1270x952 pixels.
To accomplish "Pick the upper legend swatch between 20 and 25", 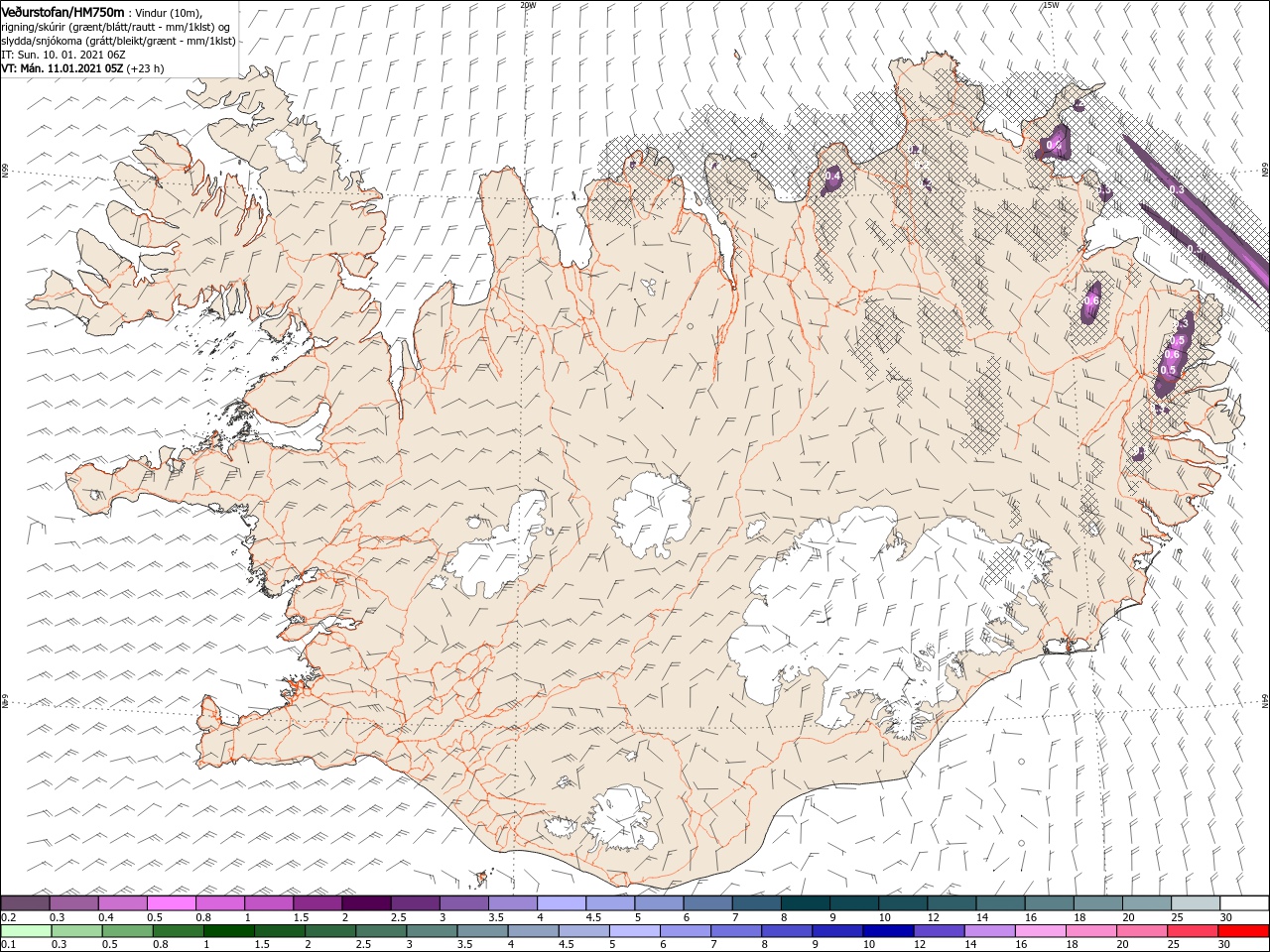I will [x=1147, y=902].
